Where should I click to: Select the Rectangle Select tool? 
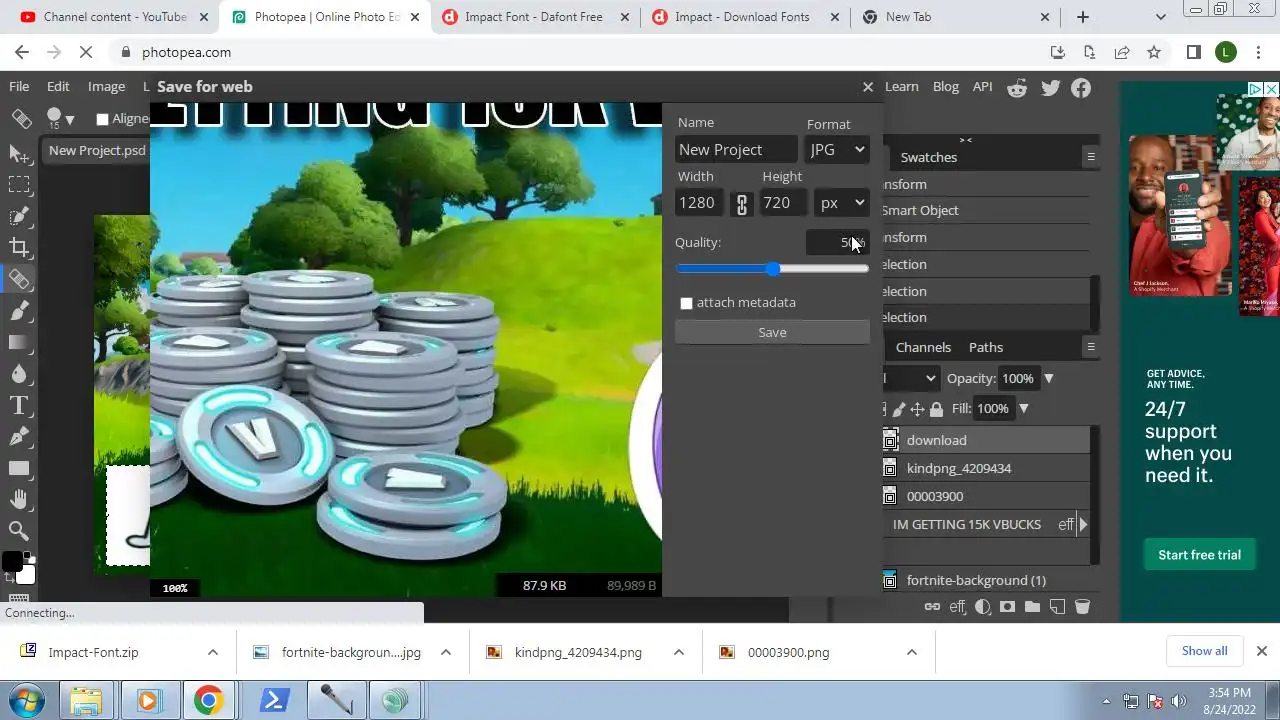18,185
